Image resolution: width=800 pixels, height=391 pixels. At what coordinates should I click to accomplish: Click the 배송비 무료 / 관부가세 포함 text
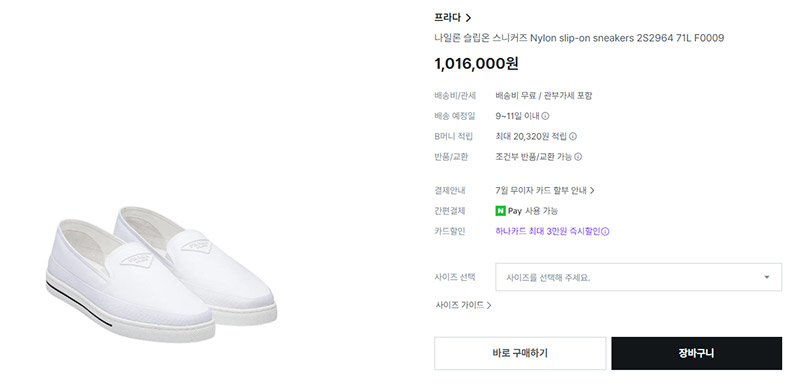click(x=544, y=95)
